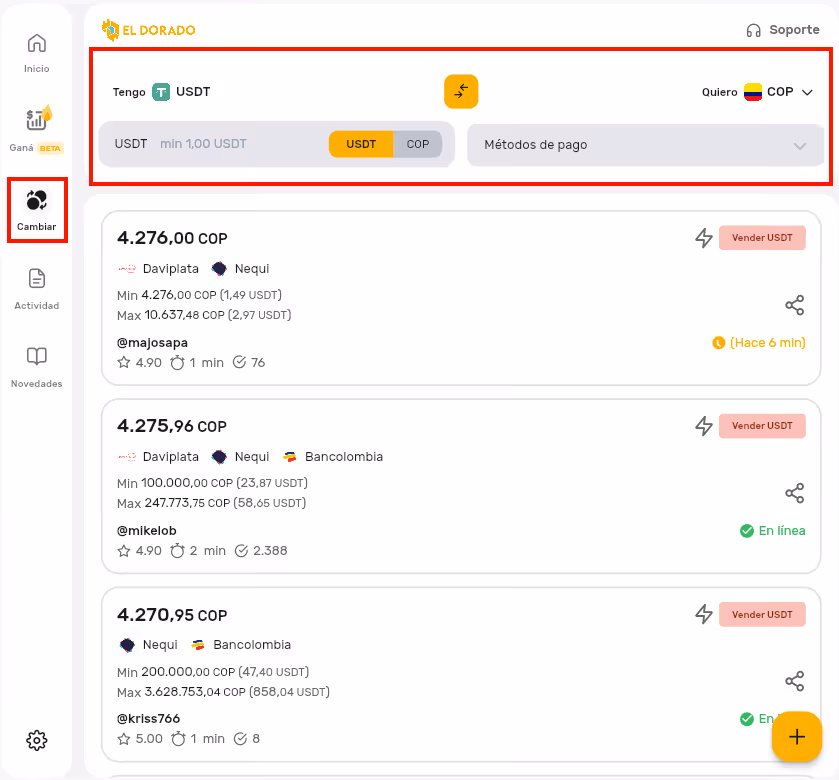Share the @mikelob offer
This screenshot has width=839, height=780.
795,493
